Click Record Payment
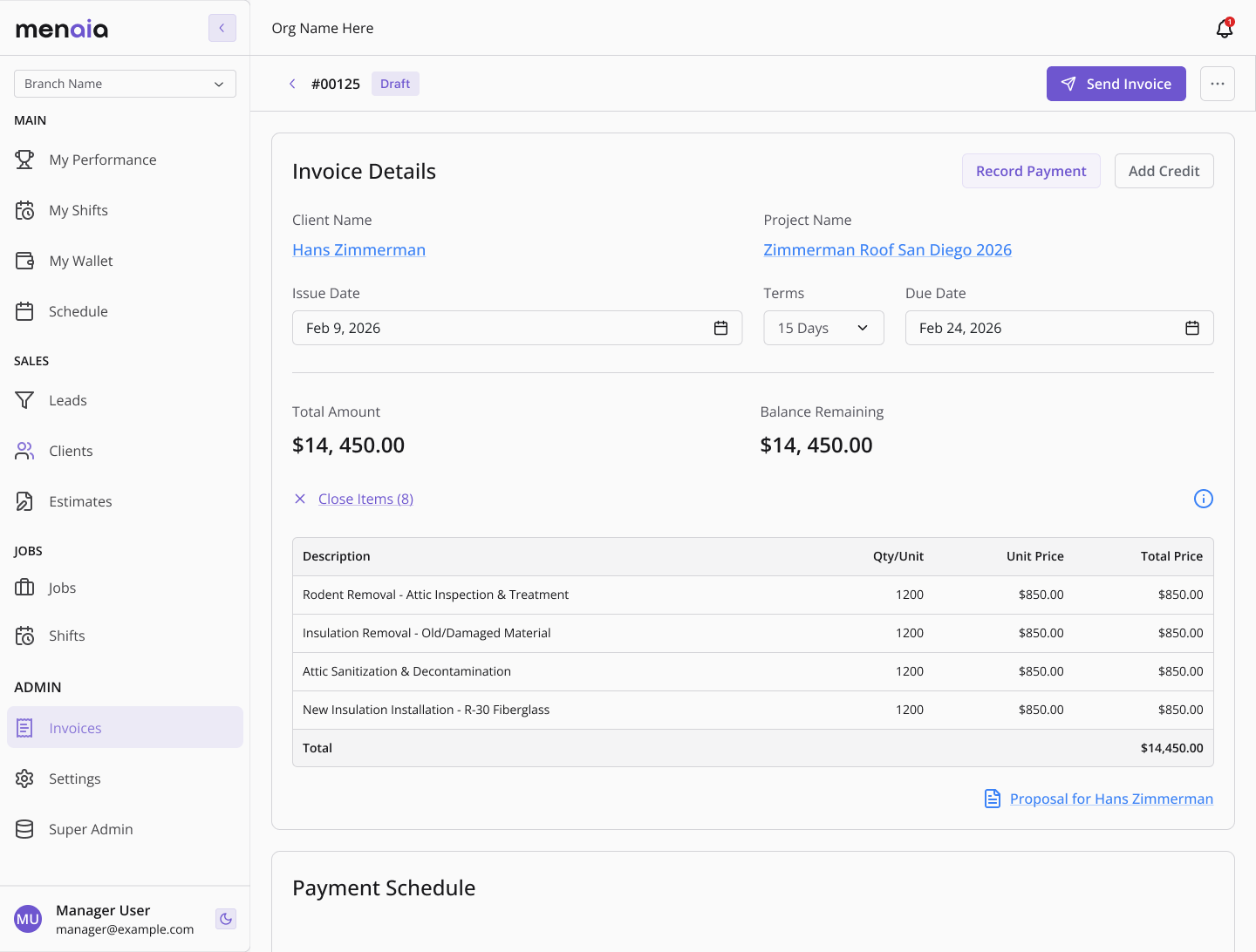 [x=1031, y=171]
